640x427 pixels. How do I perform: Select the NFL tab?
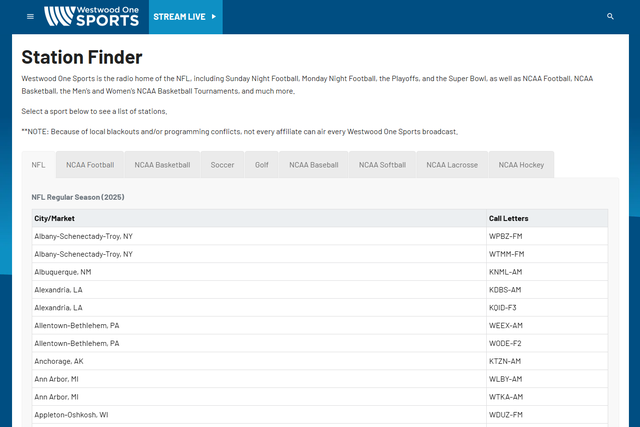(38, 165)
